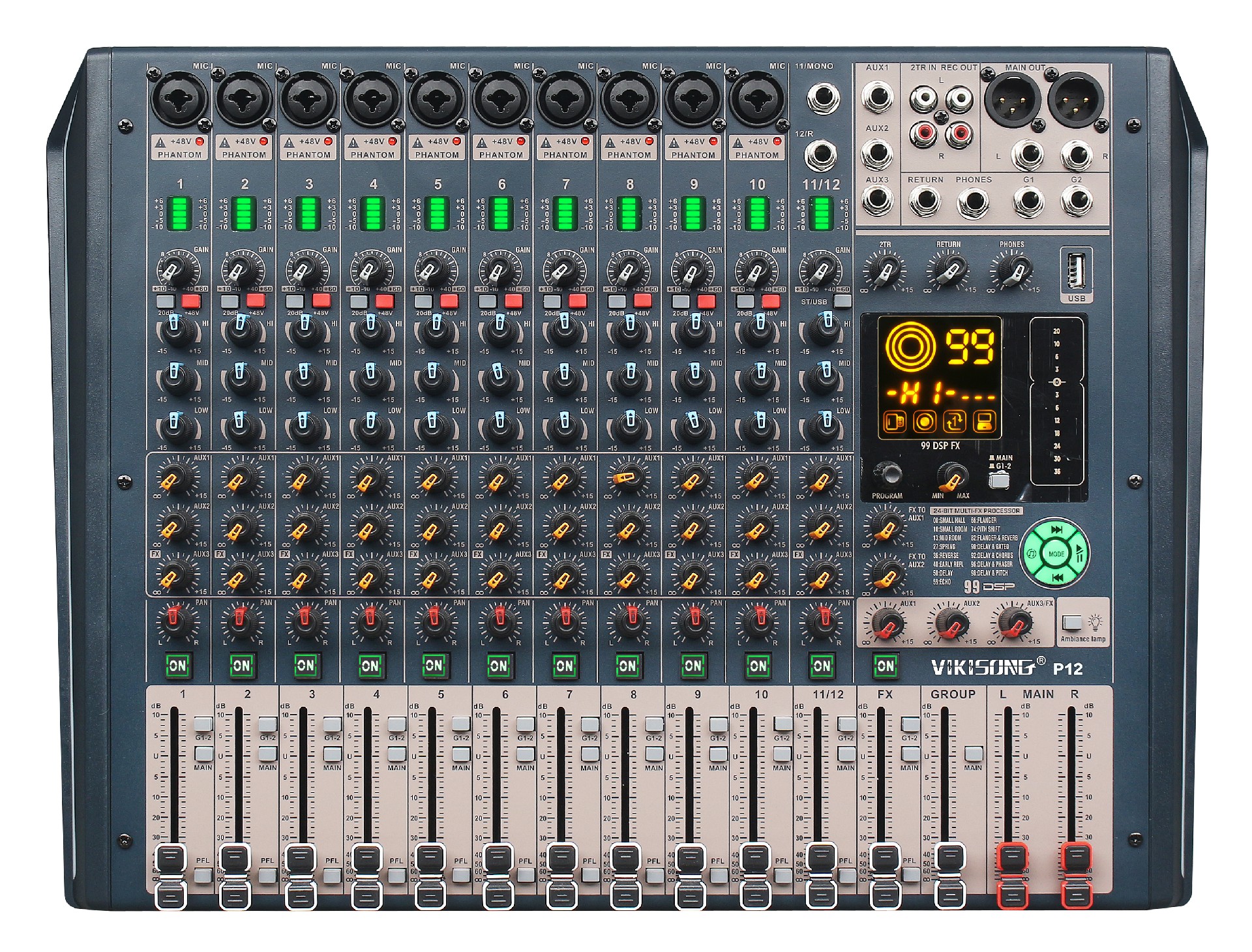
Task: Tap the music note button left of MODE
Action: (1033, 554)
